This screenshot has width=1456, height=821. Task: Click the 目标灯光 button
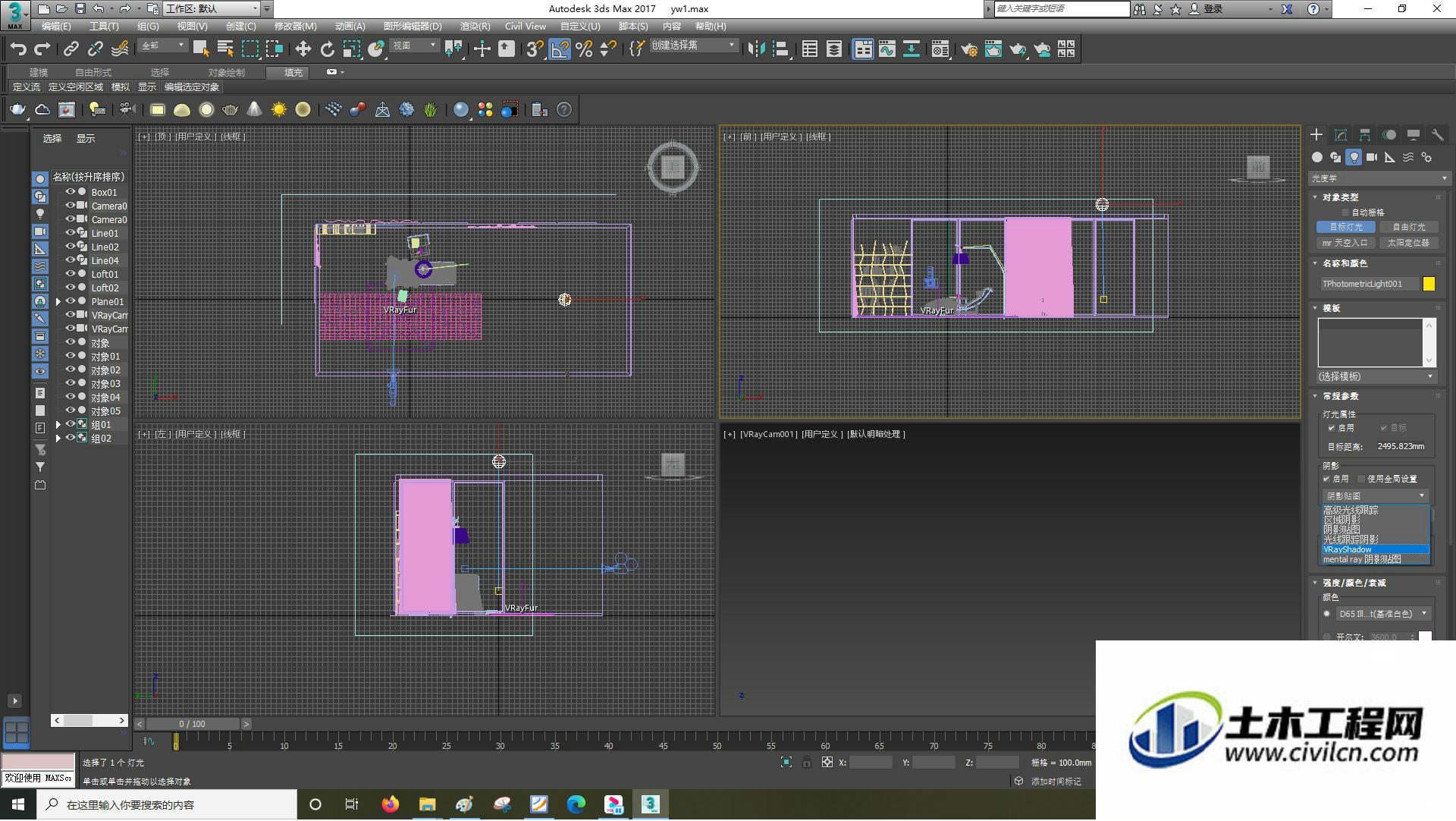pos(1346,227)
